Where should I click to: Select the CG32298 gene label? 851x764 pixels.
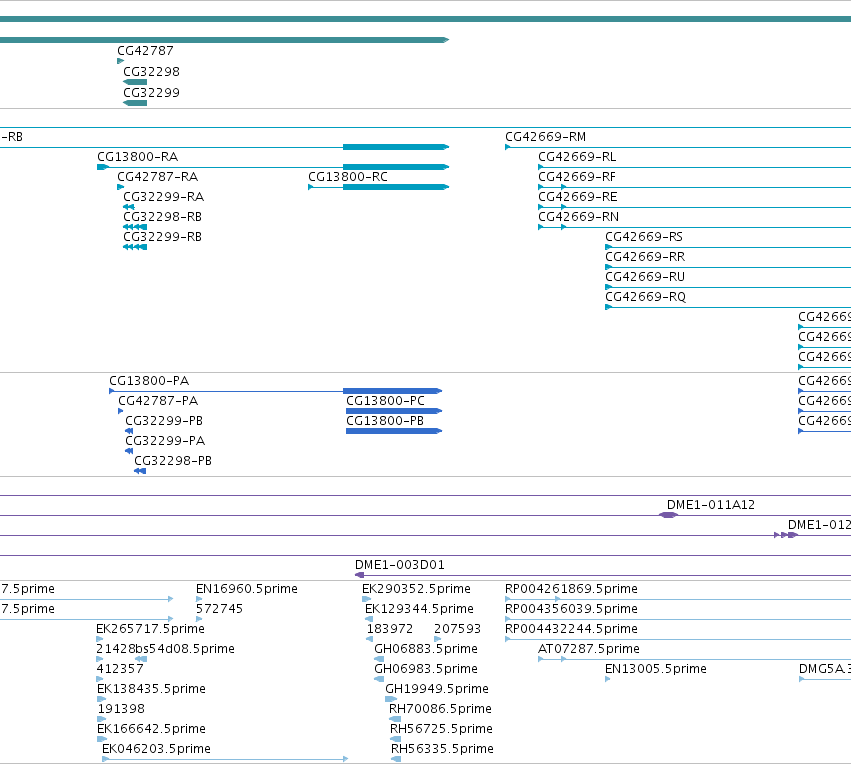[151, 72]
